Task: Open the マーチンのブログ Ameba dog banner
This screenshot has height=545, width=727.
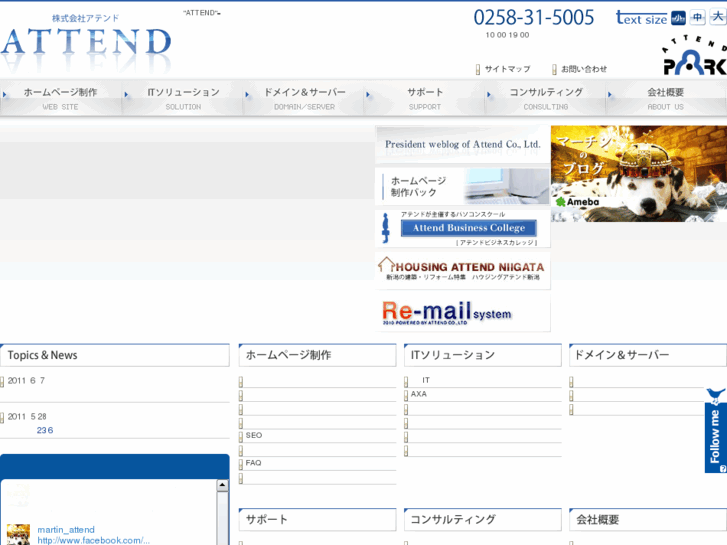Action: [639, 173]
